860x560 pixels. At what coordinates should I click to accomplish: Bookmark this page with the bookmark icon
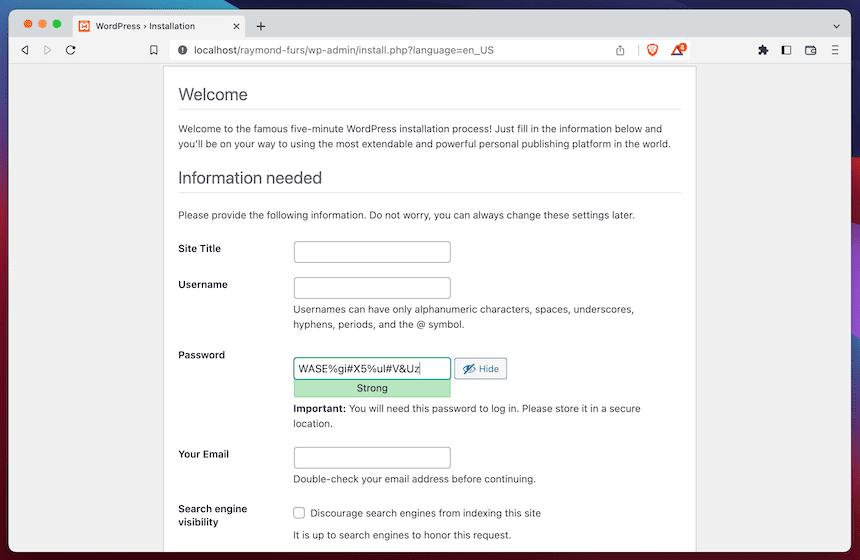(x=153, y=50)
